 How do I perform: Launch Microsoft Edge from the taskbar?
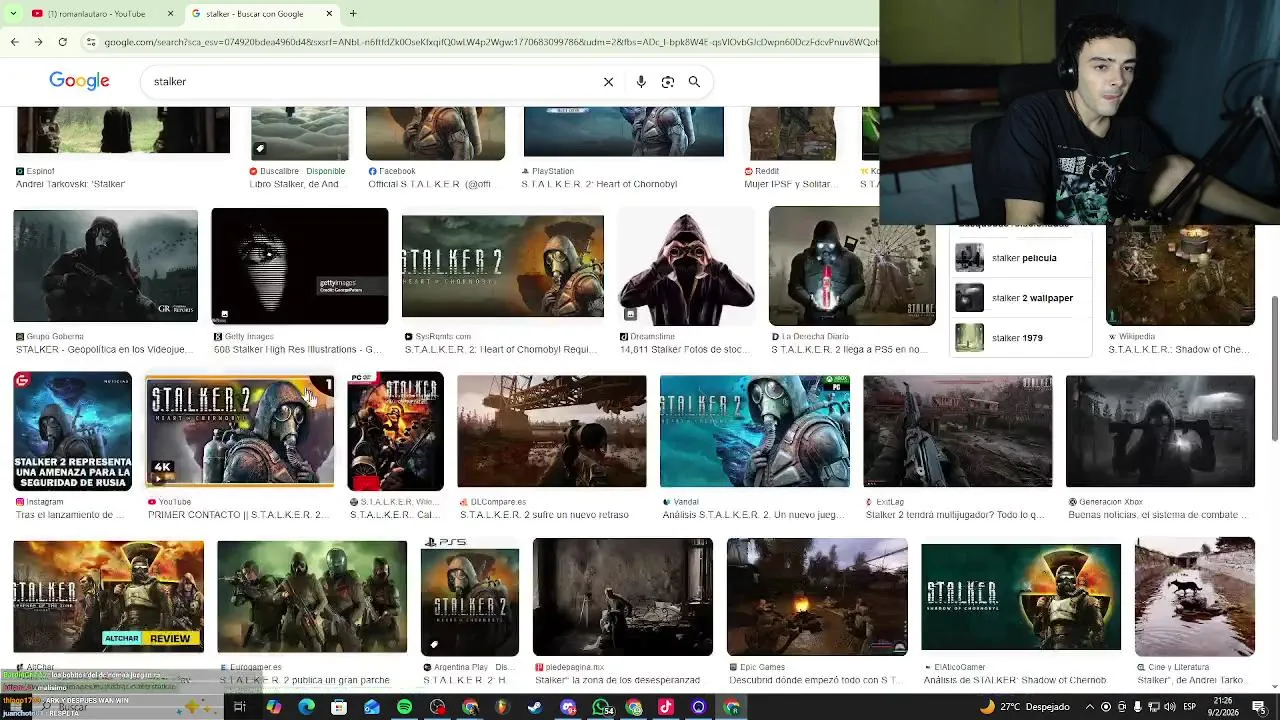306,707
